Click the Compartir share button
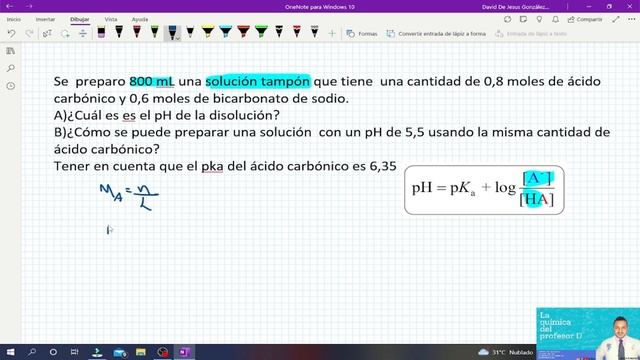 (x=584, y=19)
